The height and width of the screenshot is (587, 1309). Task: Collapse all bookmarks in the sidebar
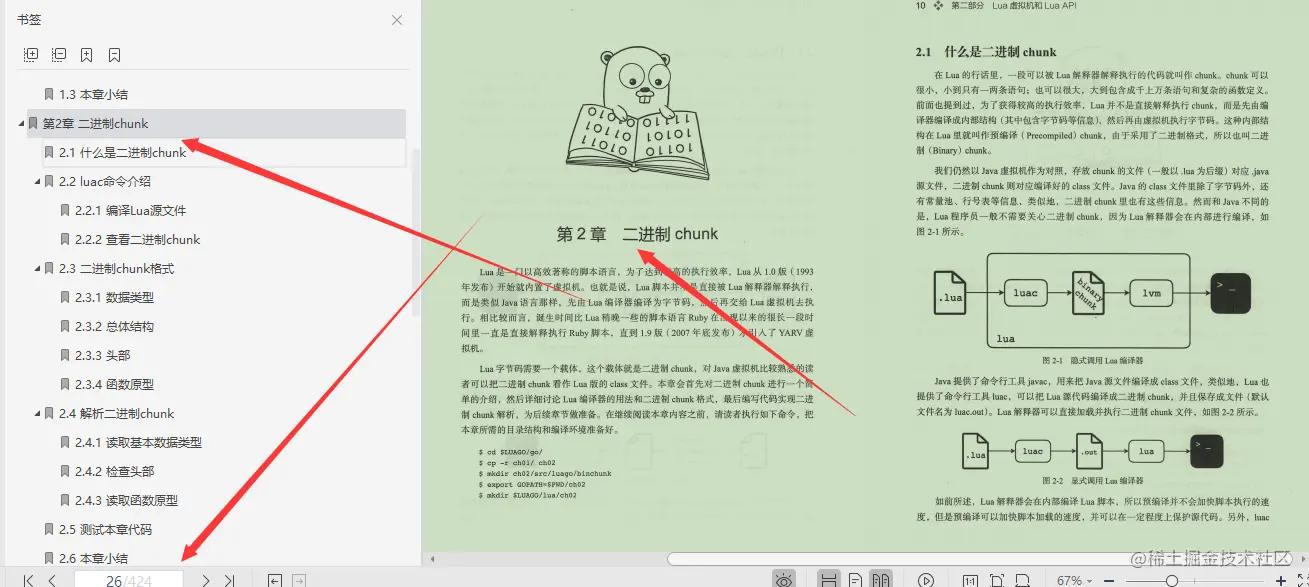click(x=58, y=55)
